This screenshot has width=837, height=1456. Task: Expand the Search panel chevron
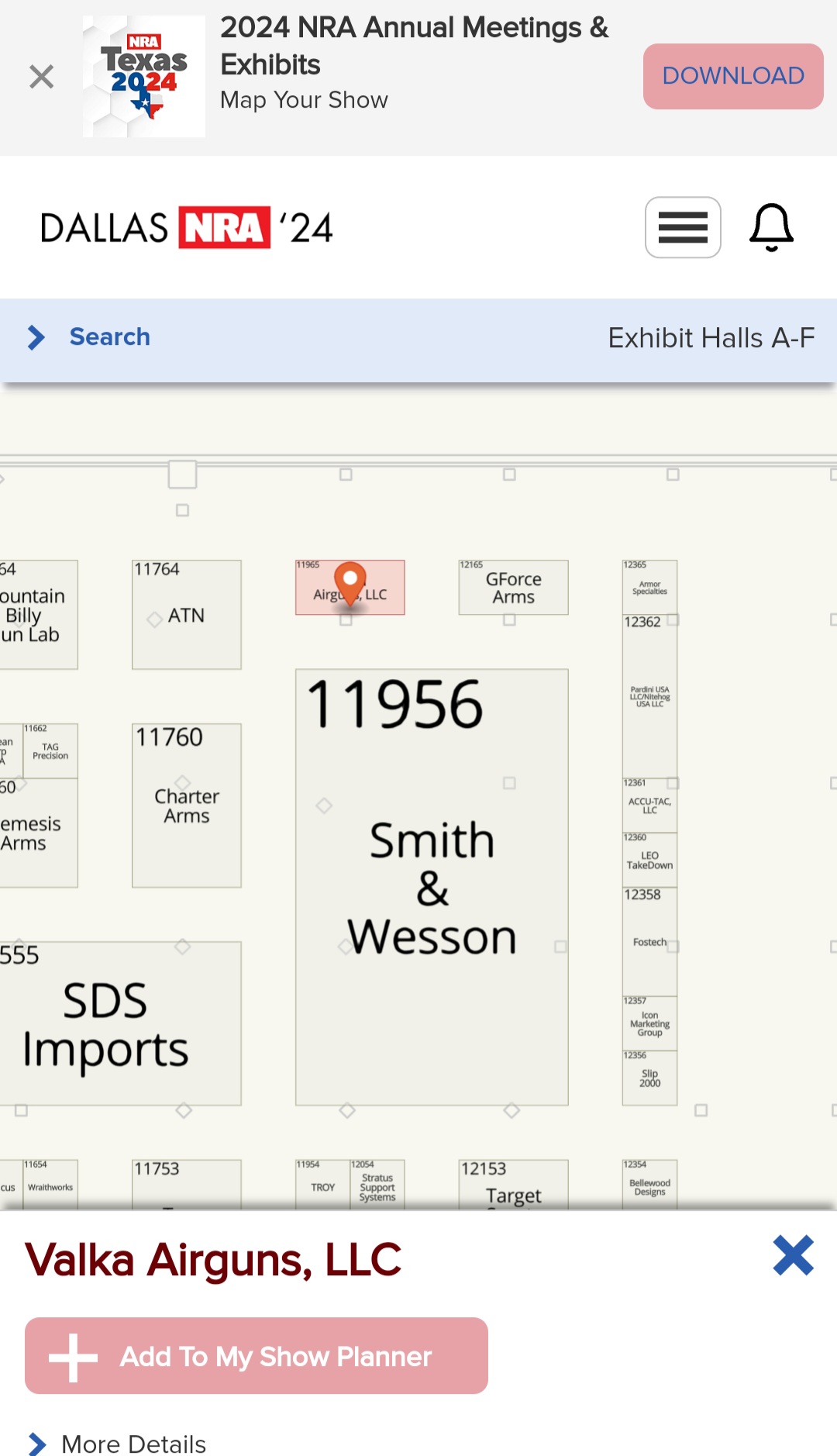click(36, 337)
